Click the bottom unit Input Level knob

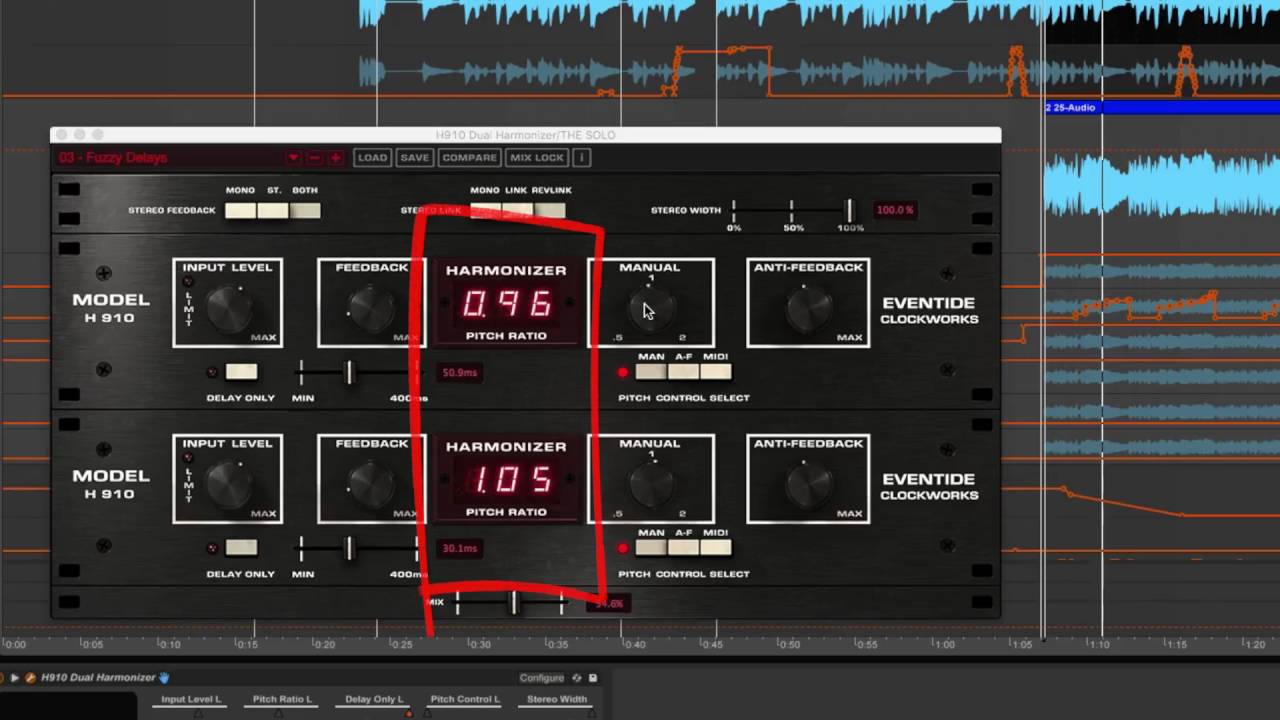tap(229, 485)
